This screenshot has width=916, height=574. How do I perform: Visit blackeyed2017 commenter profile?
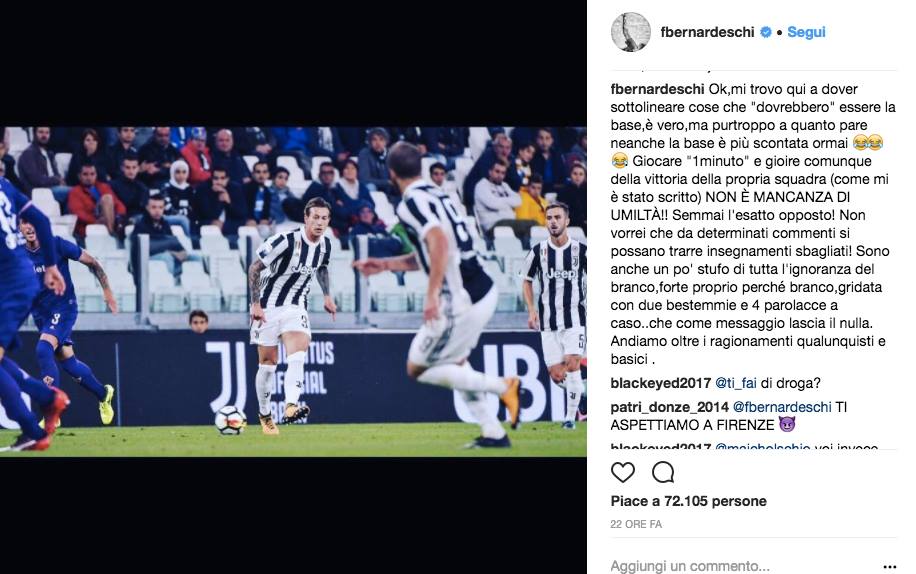pos(661,383)
